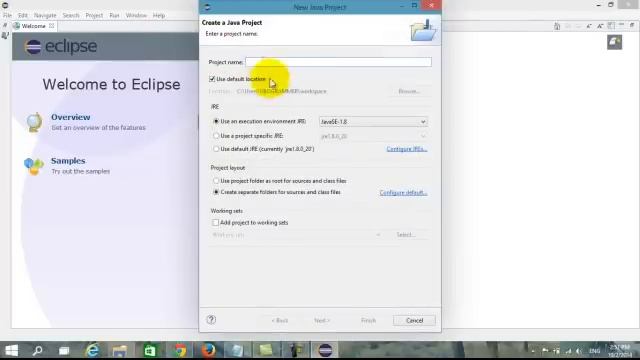Open the Overview link on Welcome page

[71, 117]
